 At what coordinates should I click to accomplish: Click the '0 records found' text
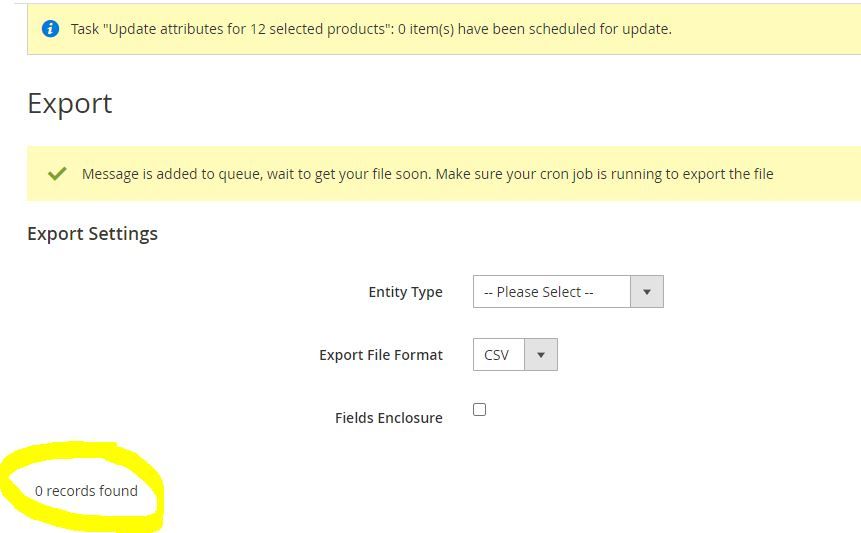(x=86, y=491)
